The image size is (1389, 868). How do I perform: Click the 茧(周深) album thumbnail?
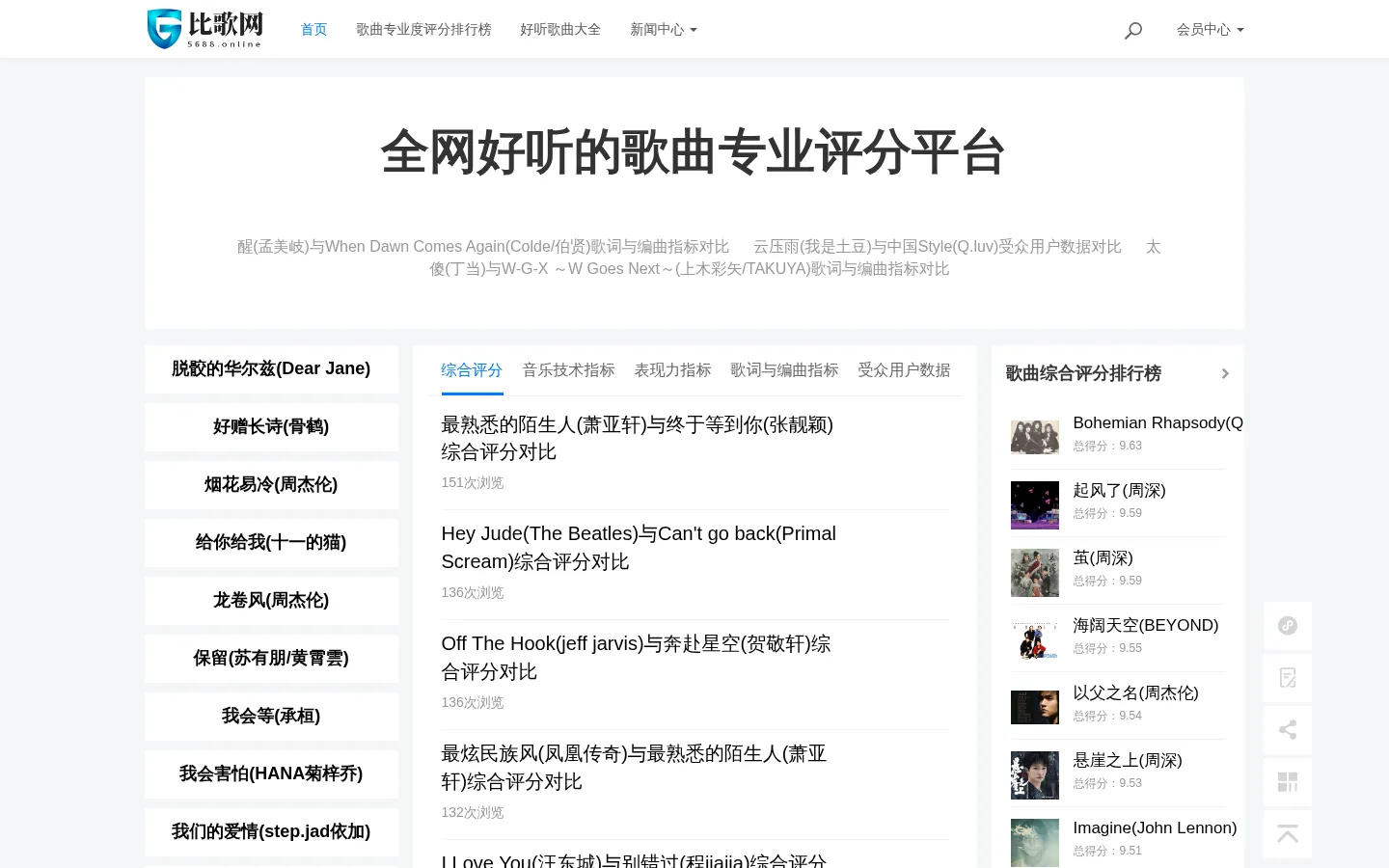pyautogui.click(x=1035, y=573)
